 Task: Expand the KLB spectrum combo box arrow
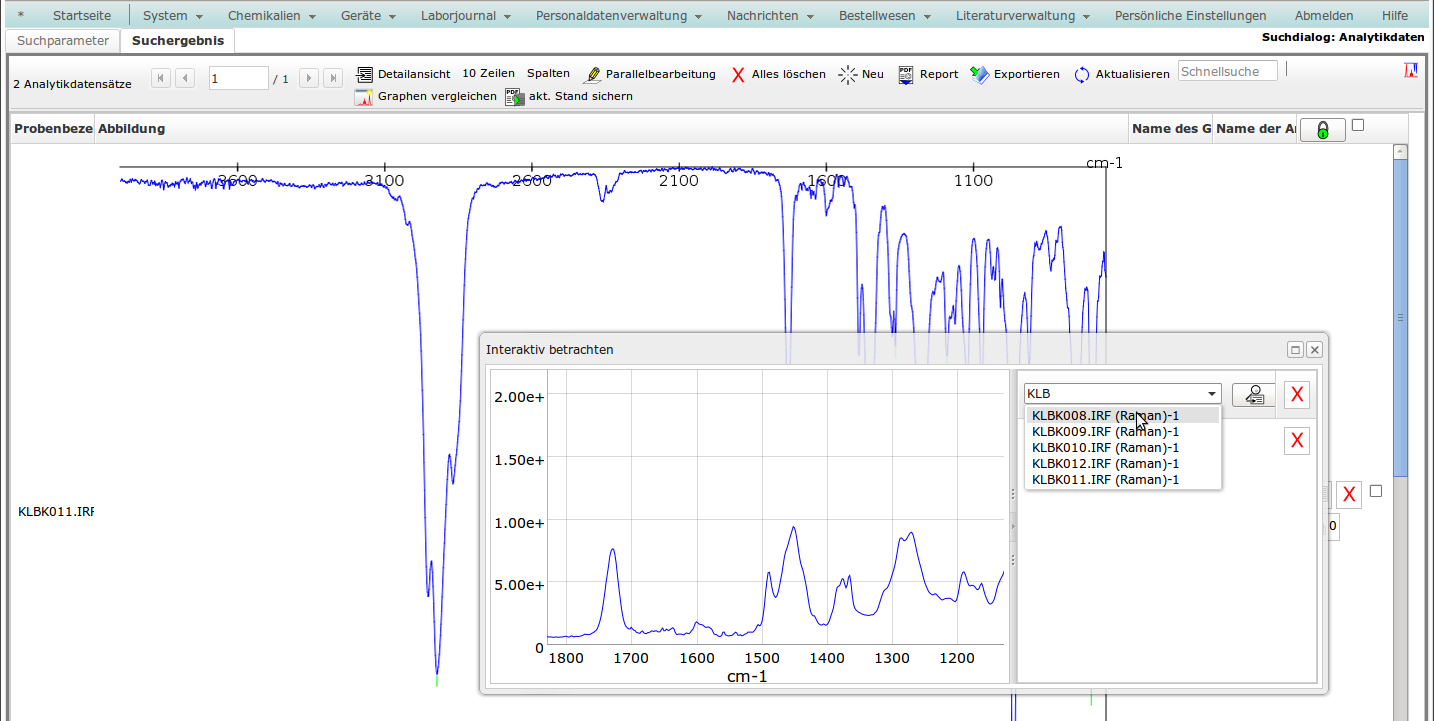click(1212, 394)
